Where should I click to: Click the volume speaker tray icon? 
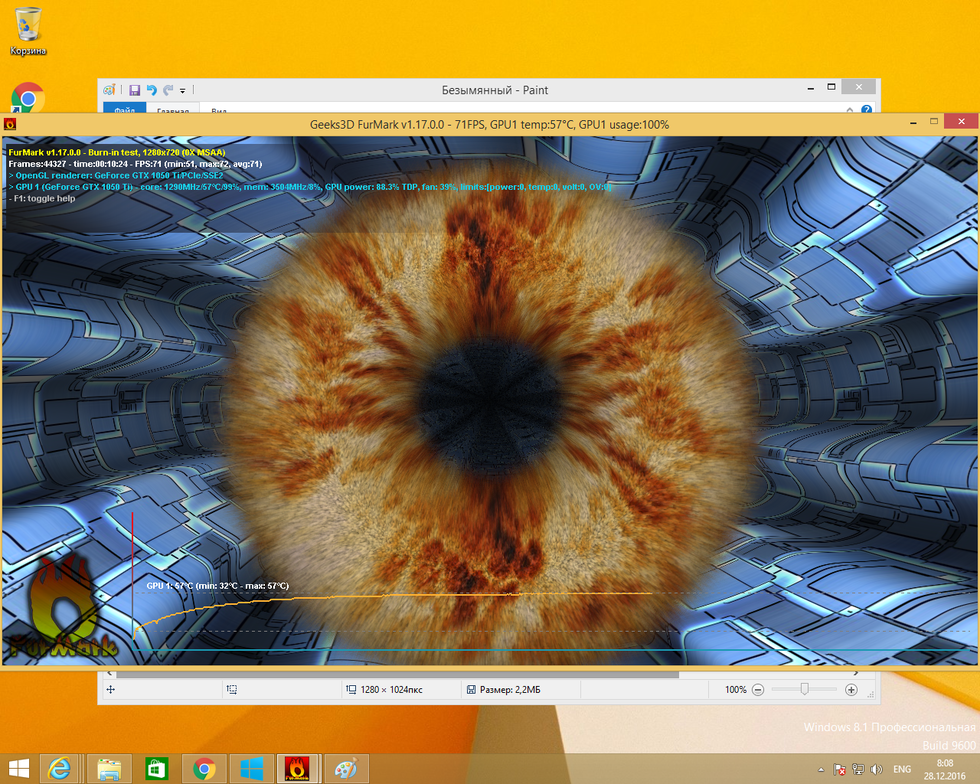click(876, 769)
